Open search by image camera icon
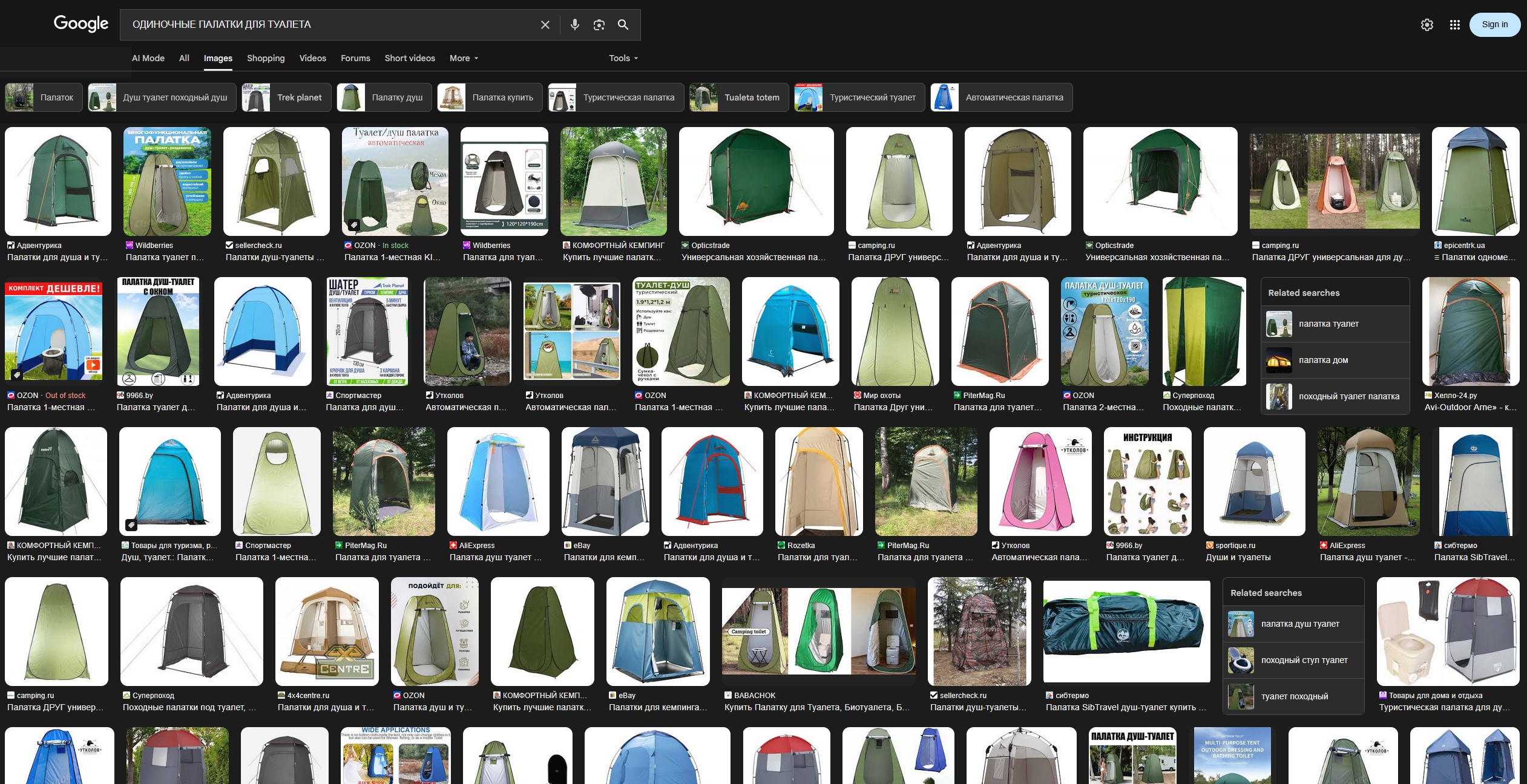The width and height of the screenshot is (1527, 784). click(x=599, y=25)
